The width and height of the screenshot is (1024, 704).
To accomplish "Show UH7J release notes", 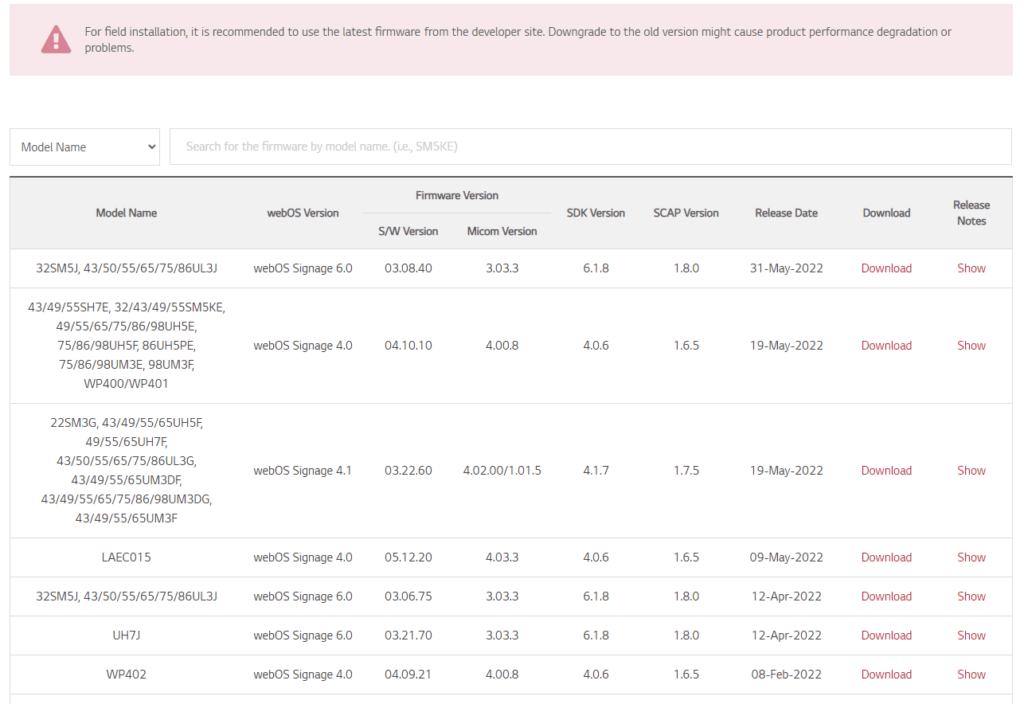I will 971,636.
